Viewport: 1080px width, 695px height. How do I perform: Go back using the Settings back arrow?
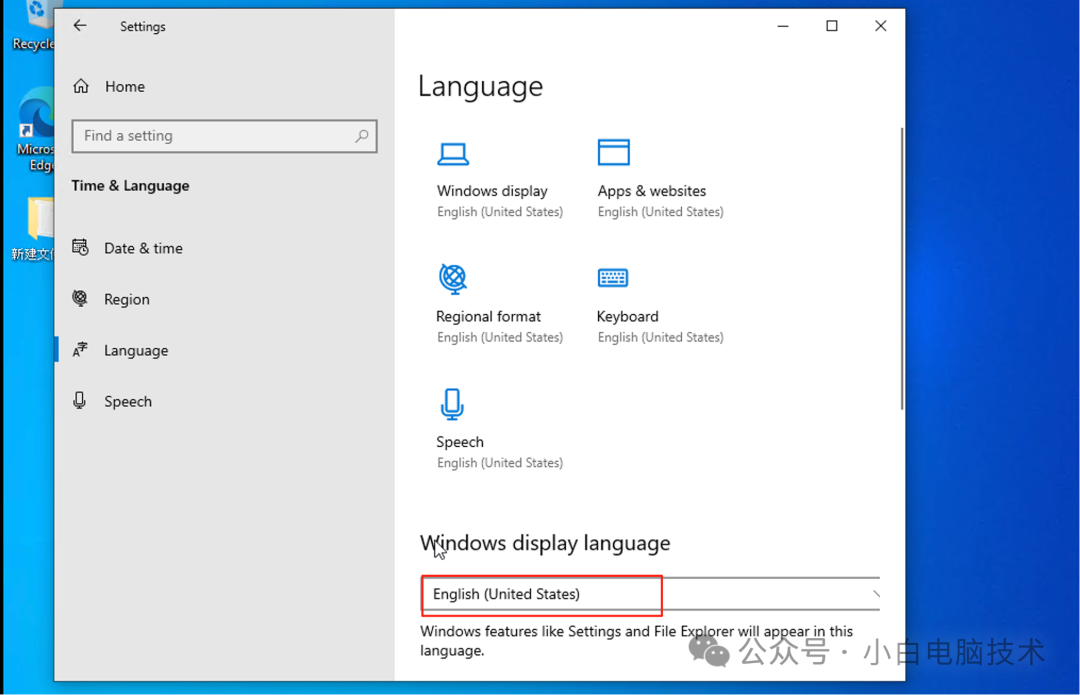80,25
